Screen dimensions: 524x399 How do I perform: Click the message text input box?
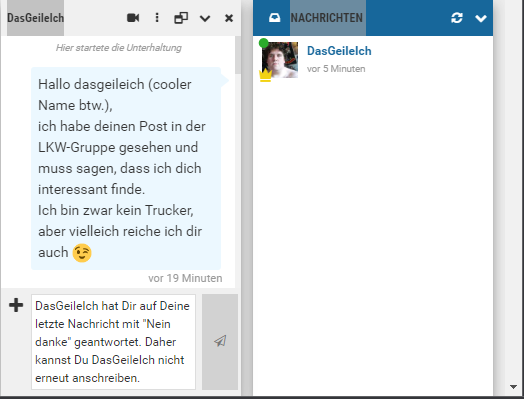click(113, 342)
